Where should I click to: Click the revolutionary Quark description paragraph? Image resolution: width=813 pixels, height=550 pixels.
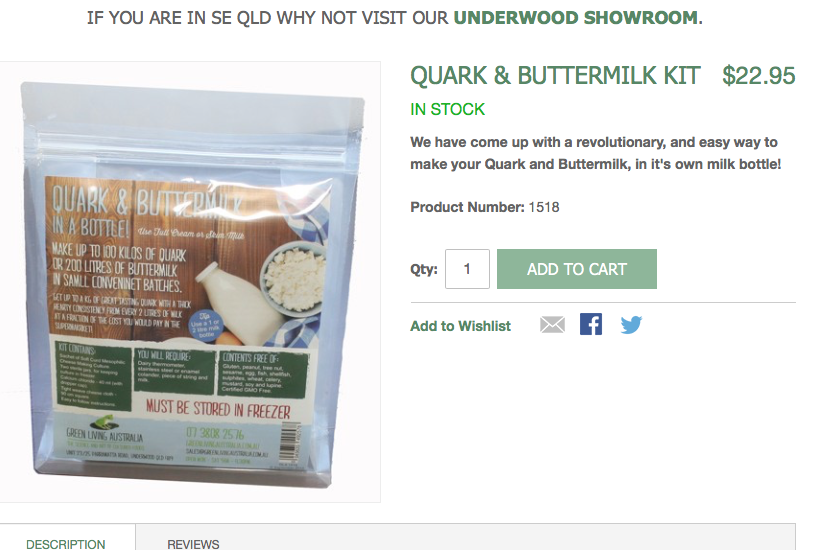596,153
